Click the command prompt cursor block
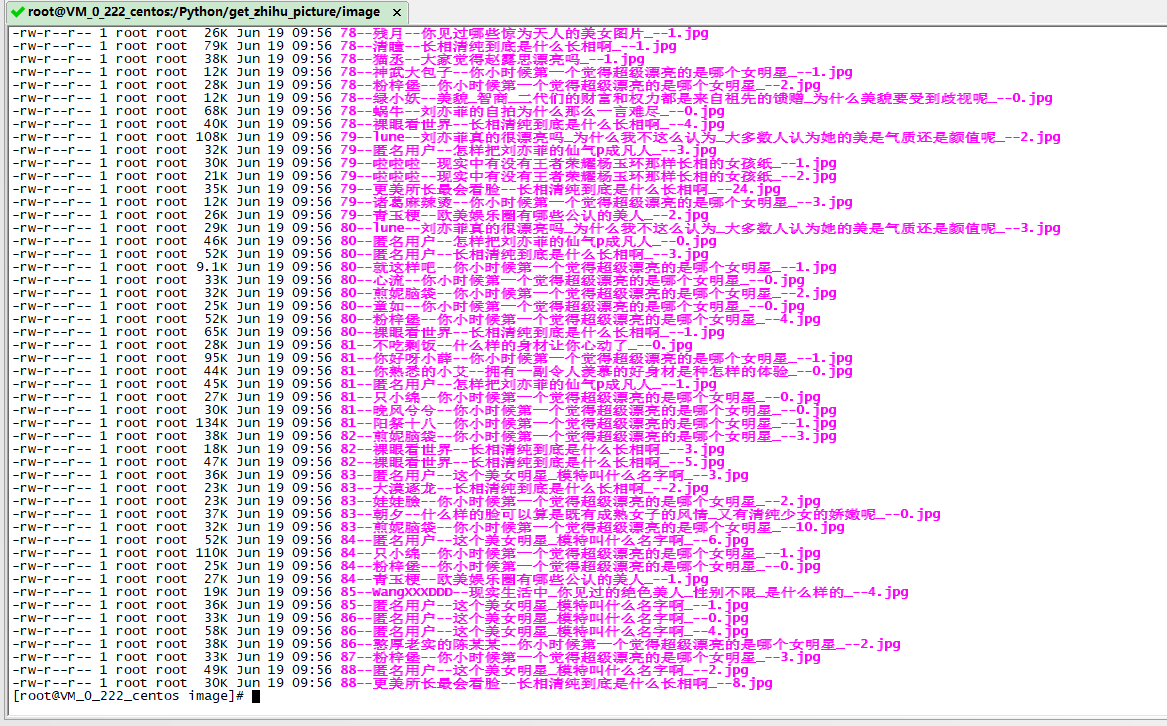1167x726 pixels. pyautogui.click(x=256, y=696)
